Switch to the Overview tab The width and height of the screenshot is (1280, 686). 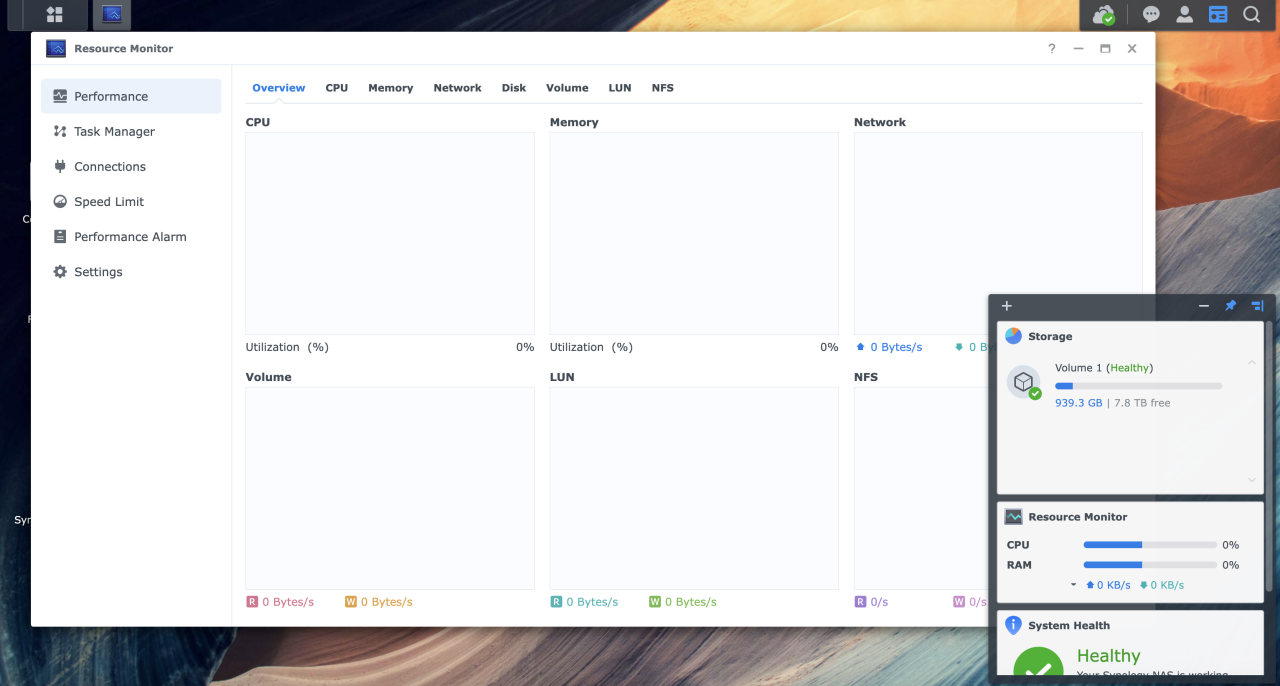(278, 88)
